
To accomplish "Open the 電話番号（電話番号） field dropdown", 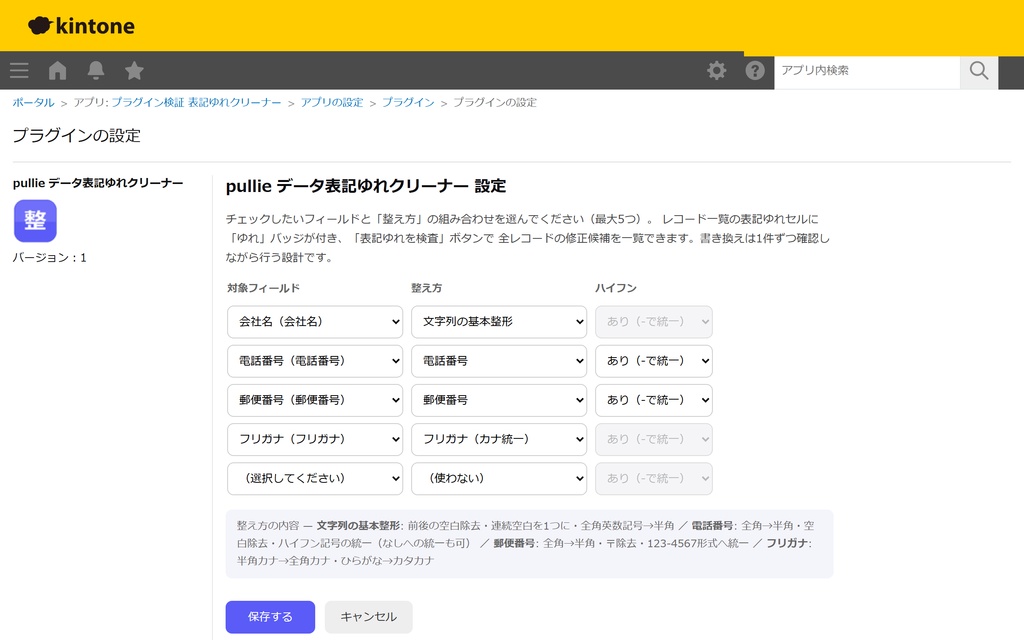I will pos(315,361).
